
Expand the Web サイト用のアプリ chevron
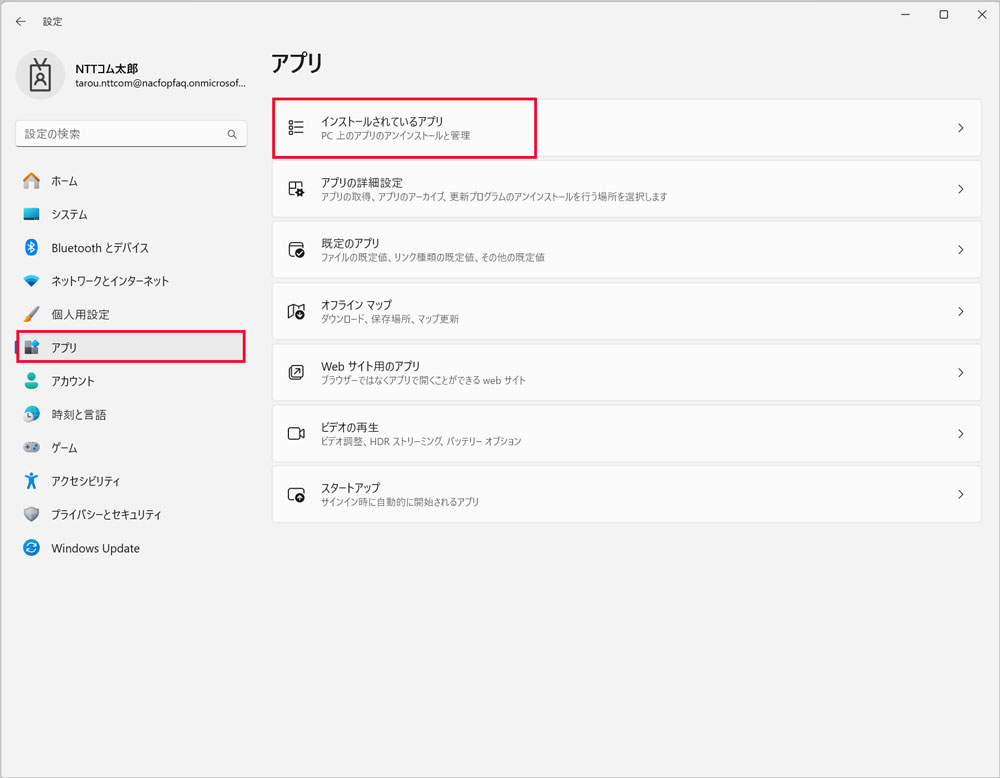pos(960,372)
